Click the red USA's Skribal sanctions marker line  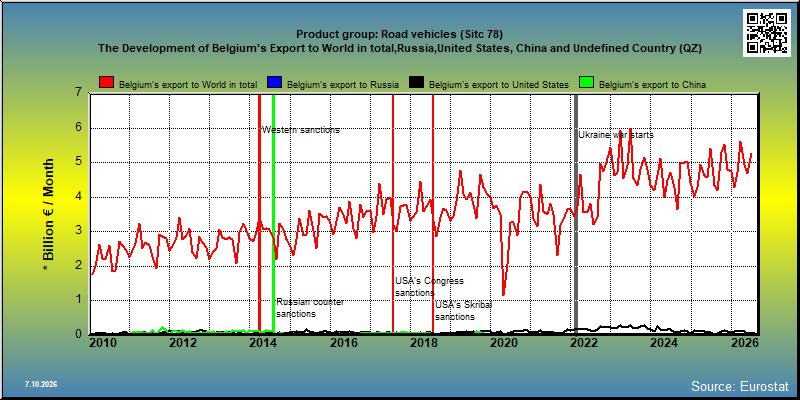(433, 213)
